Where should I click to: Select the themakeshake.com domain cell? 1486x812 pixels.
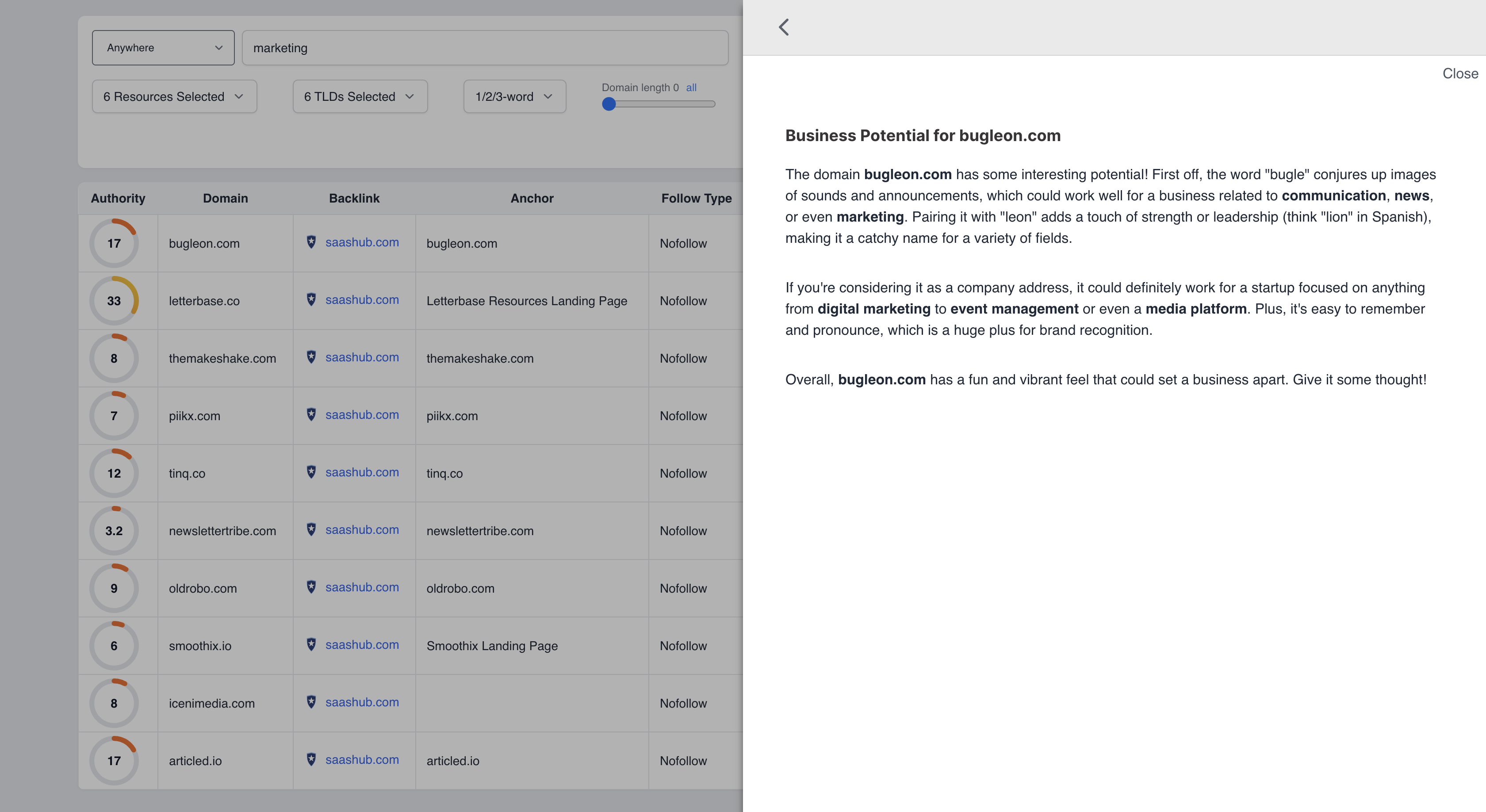(222, 358)
